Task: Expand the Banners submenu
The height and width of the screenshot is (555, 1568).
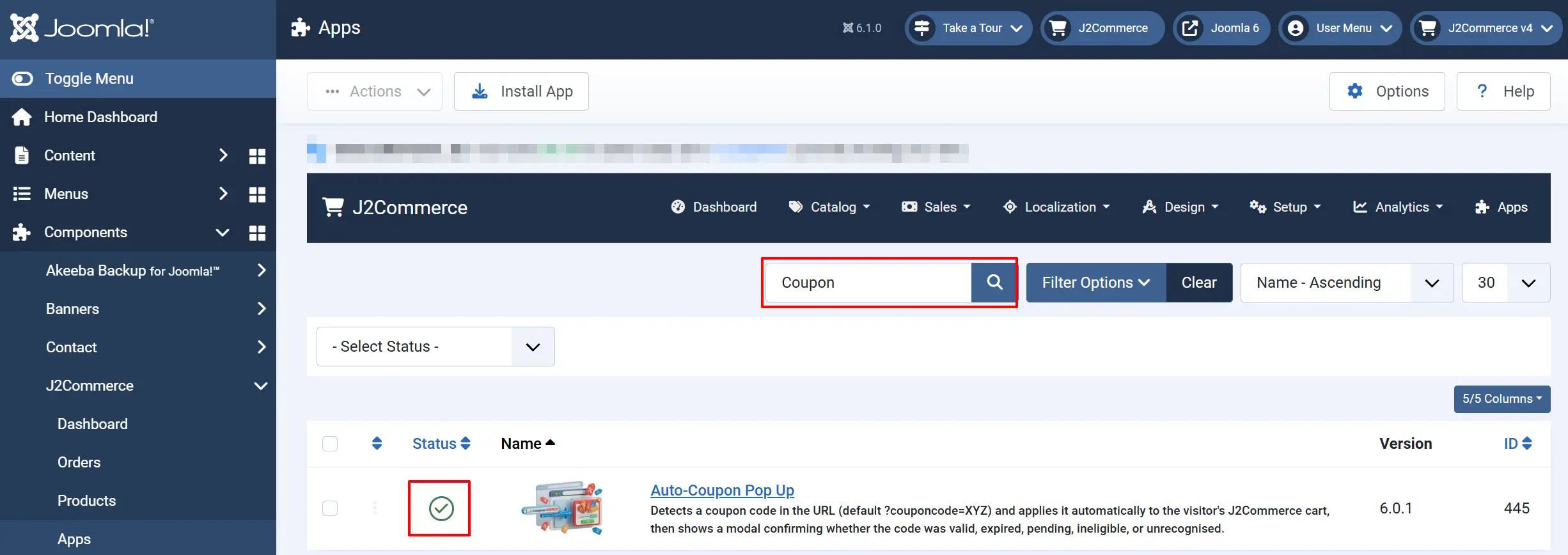Action: tap(261, 309)
